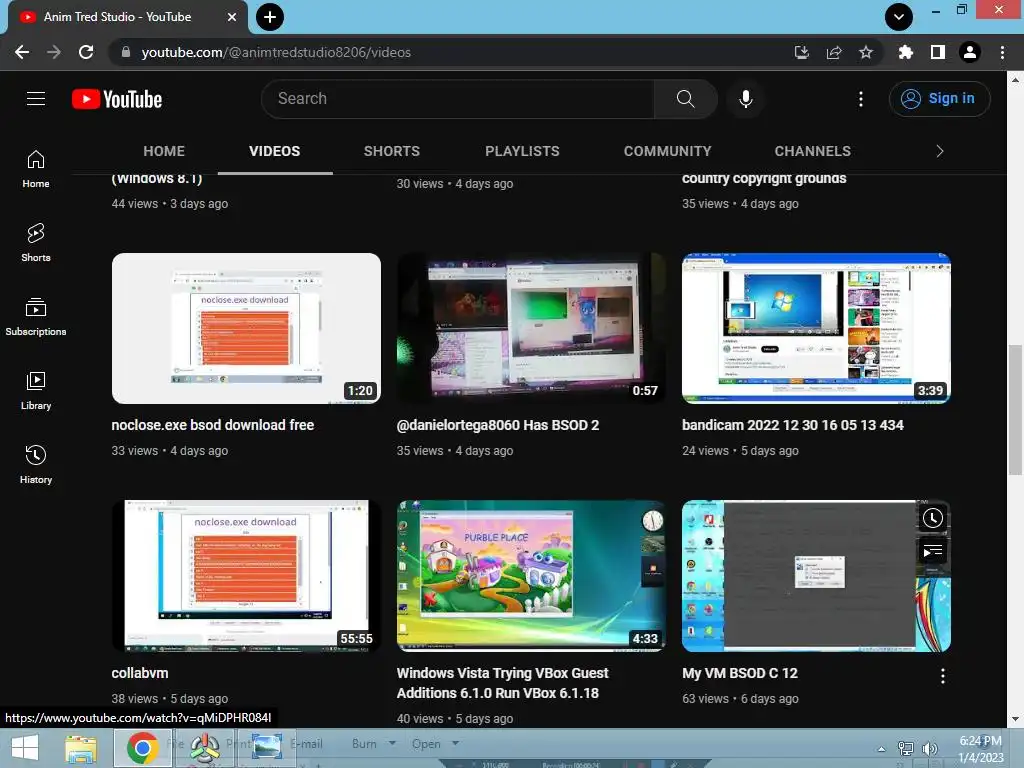Click the YouTube logo

[117, 99]
